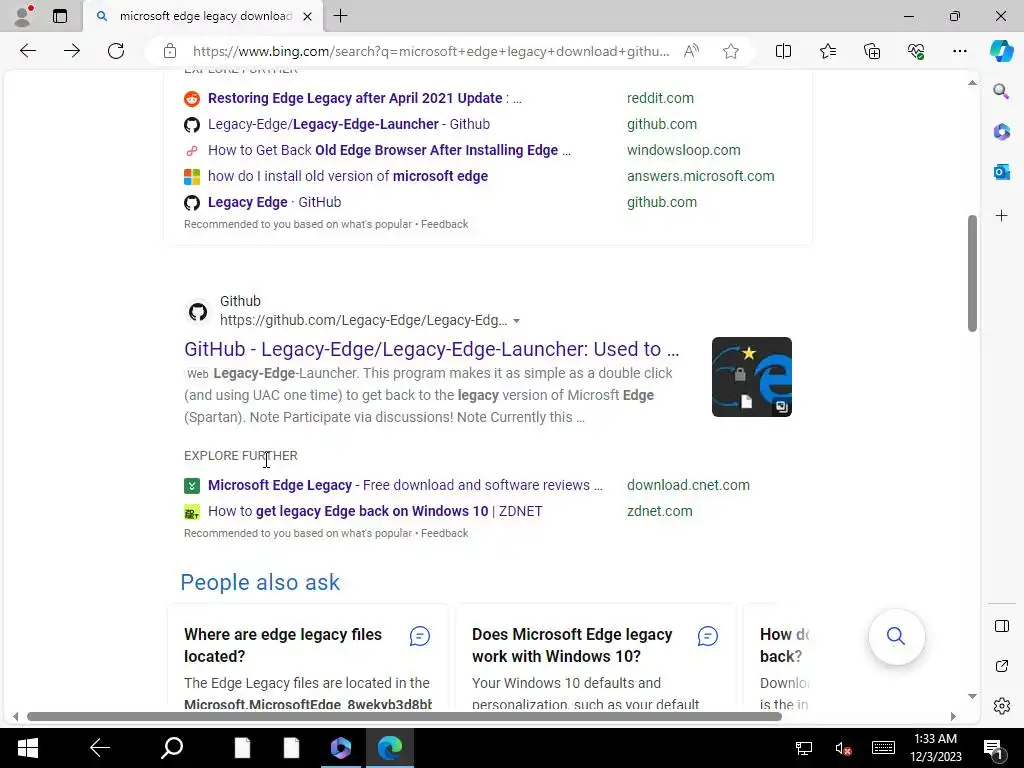Image resolution: width=1024 pixels, height=768 pixels.
Task: Open the Microsoft 365 sidebar icon
Action: [x=1001, y=131]
